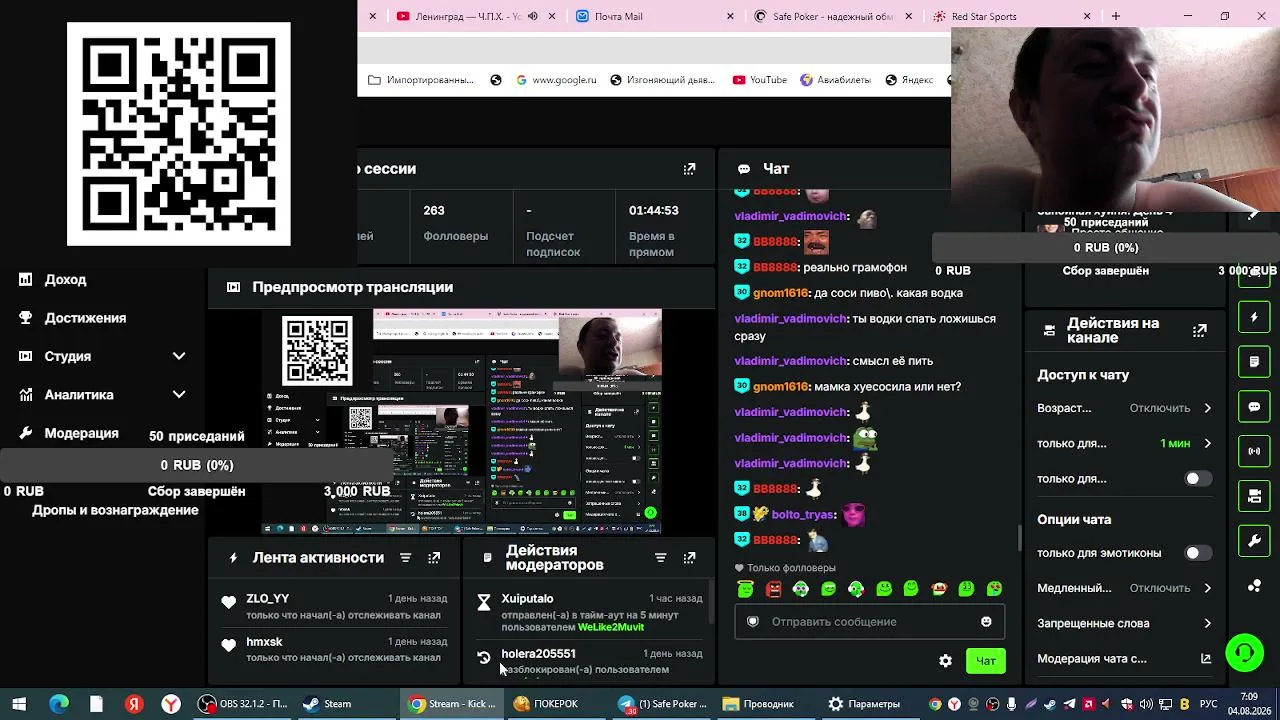Viewport: 1280px width, 720px height.
Task: Open the www.google.ru bookmark
Action: (556, 80)
